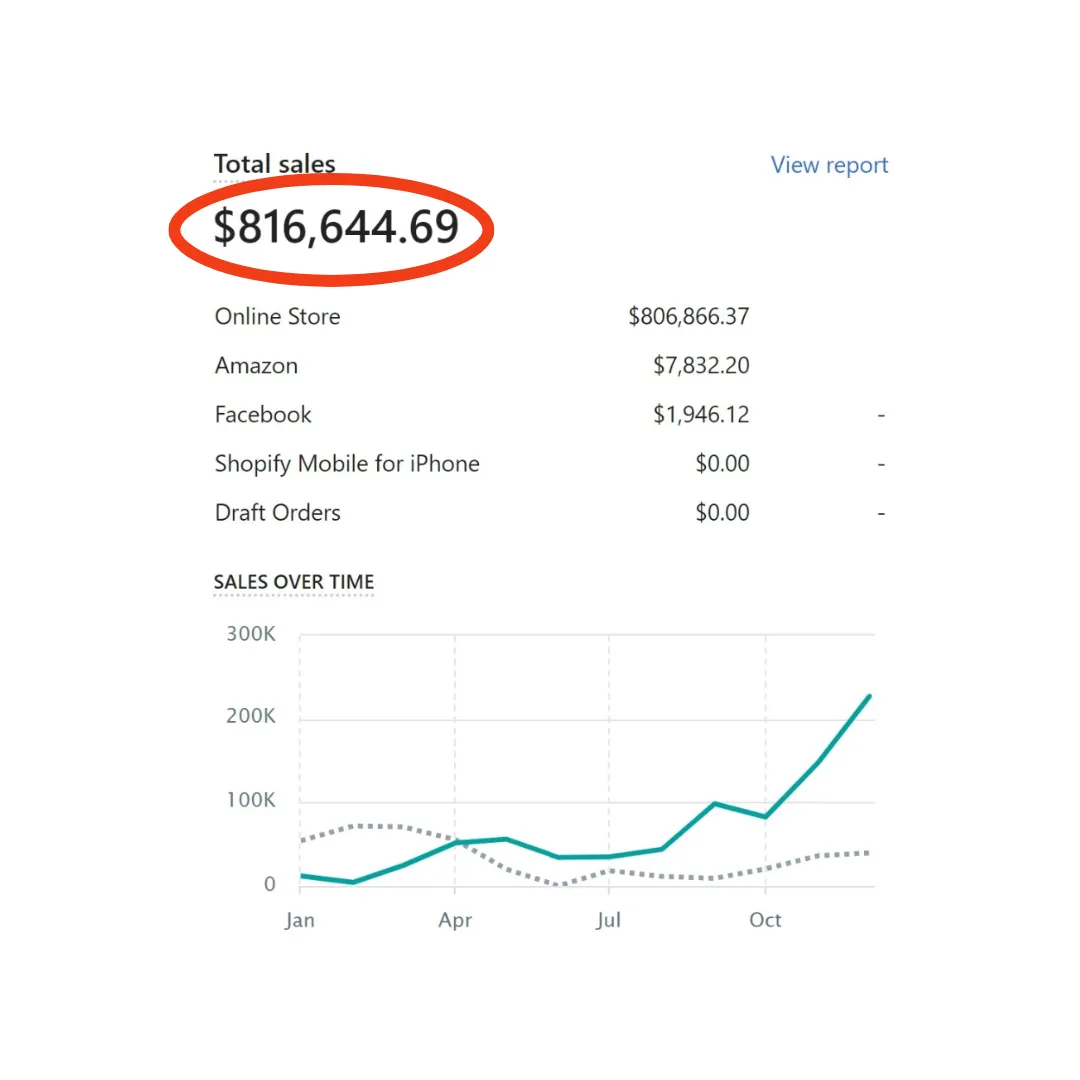Screen dimensions: 1080x1080
Task: Click the dash beside Draft Orders amount
Action: coord(881,513)
